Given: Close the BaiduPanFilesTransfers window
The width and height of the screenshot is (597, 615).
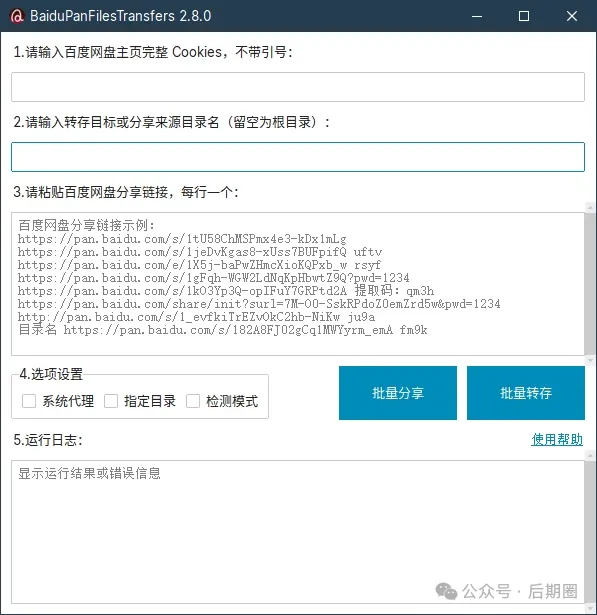Looking at the screenshot, I should point(572,16).
